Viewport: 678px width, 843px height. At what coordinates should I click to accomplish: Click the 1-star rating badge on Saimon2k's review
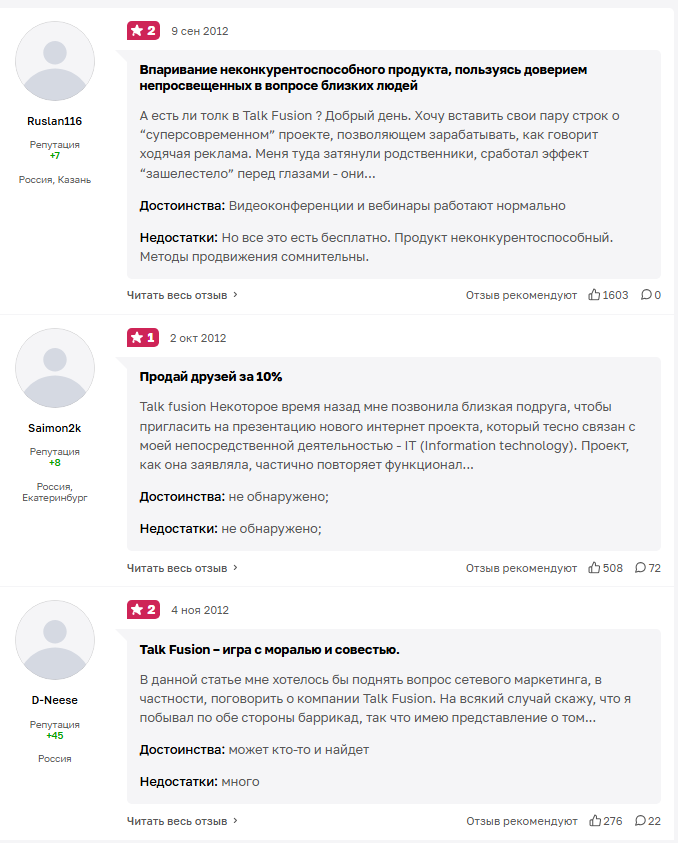143,338
